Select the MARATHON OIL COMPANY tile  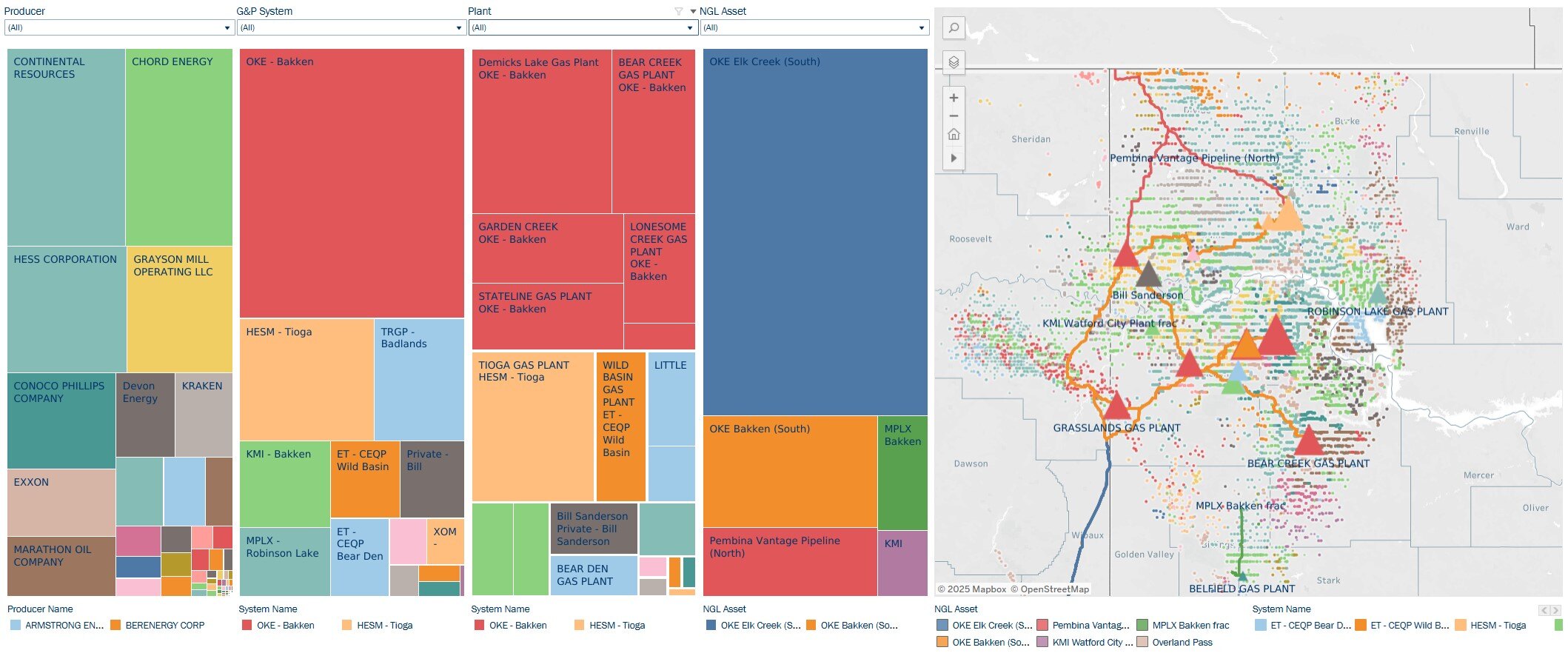pyautogui.click(x=61, y=566)
